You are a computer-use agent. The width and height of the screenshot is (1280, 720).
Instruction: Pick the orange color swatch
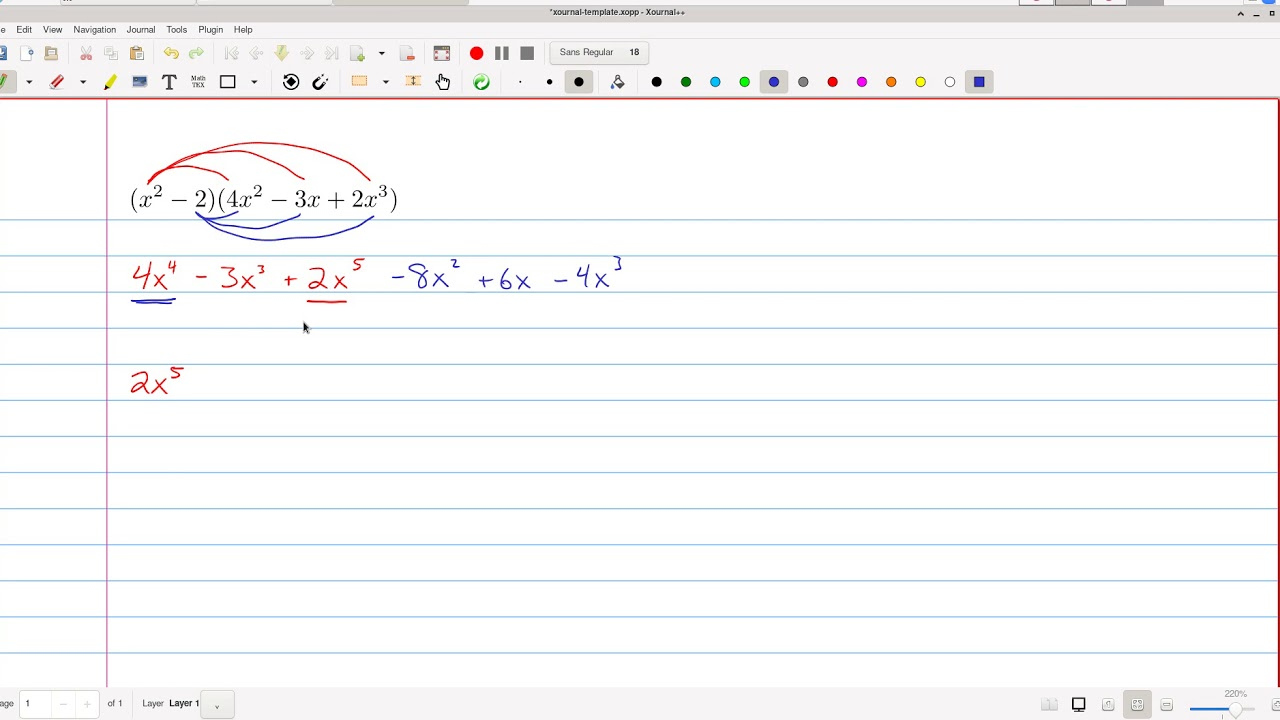(x=891, y=82)
